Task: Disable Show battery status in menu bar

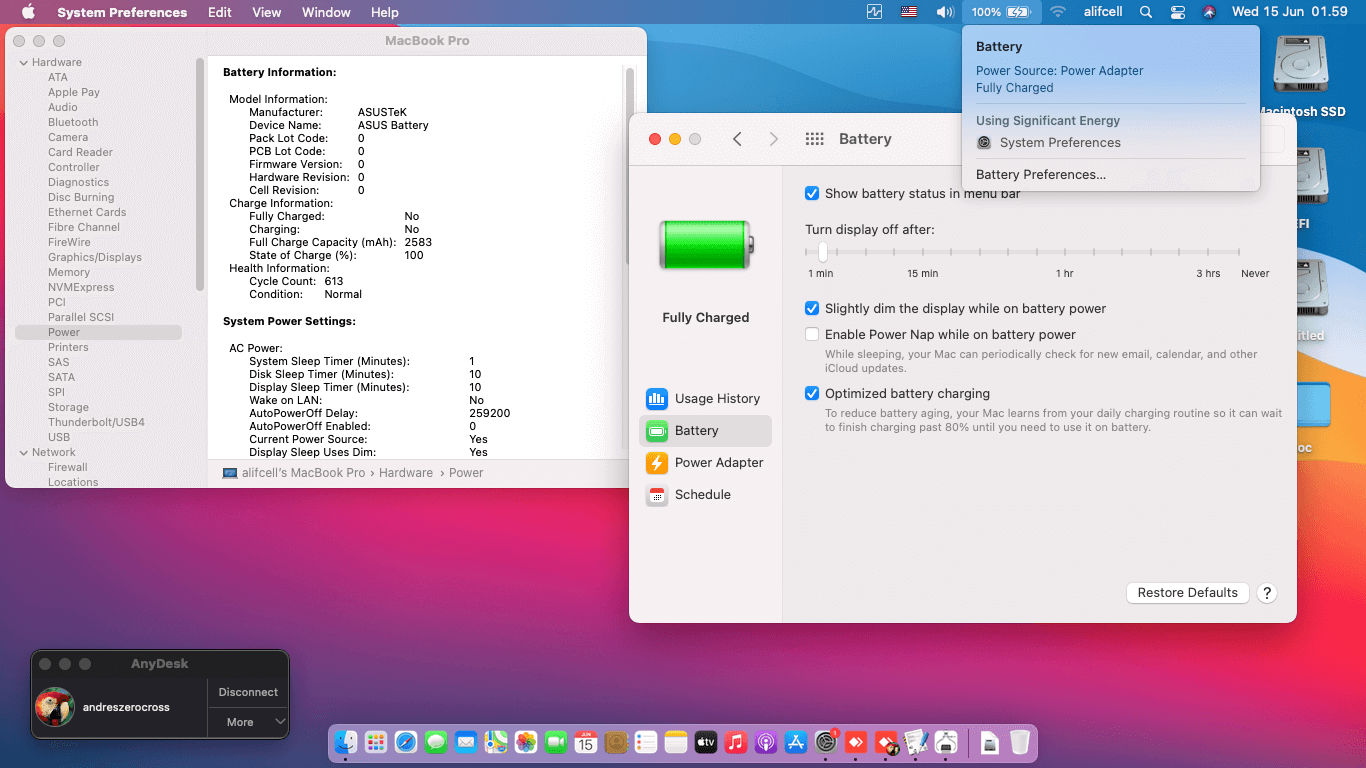Action: click(812, 193)
